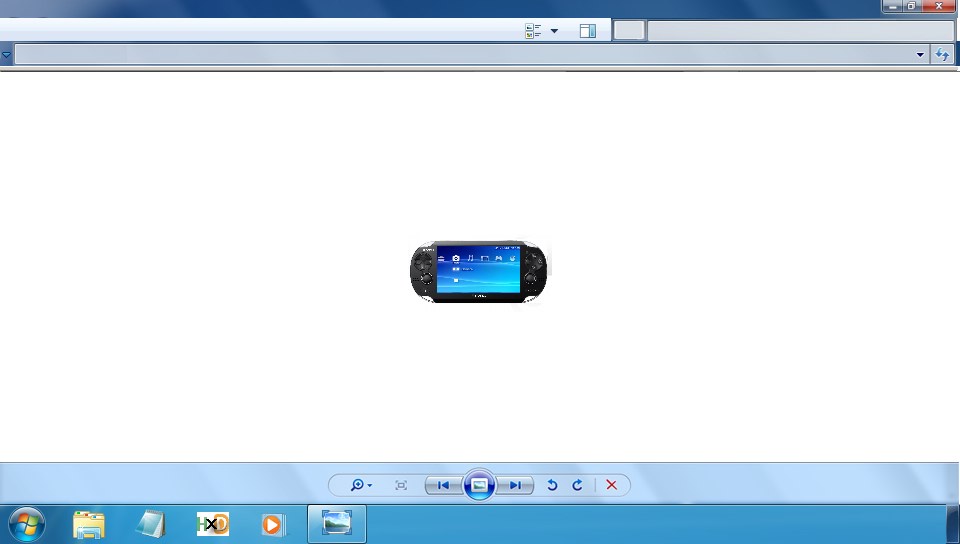Open Notepad from the taskbar
This screenshot has height=544, width=960.
[x=151, y=524]
